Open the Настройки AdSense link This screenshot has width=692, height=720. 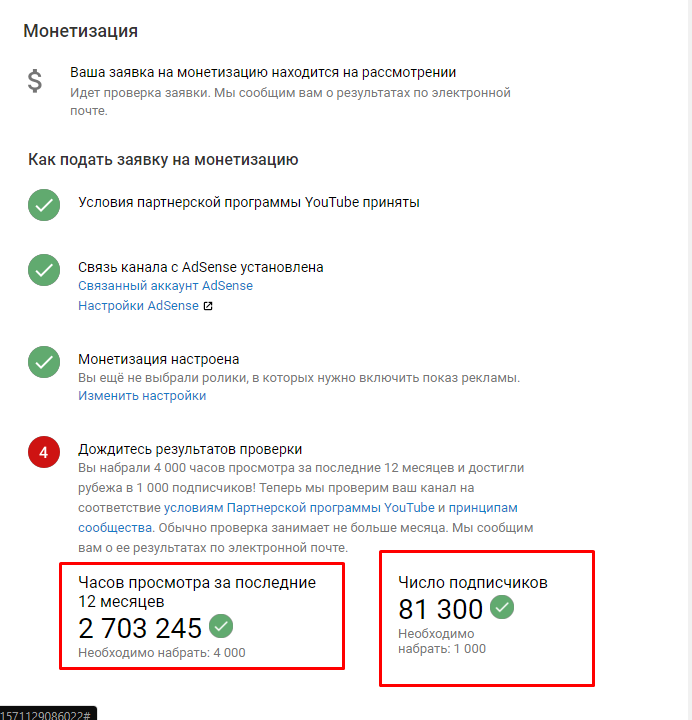click(138, 306)
